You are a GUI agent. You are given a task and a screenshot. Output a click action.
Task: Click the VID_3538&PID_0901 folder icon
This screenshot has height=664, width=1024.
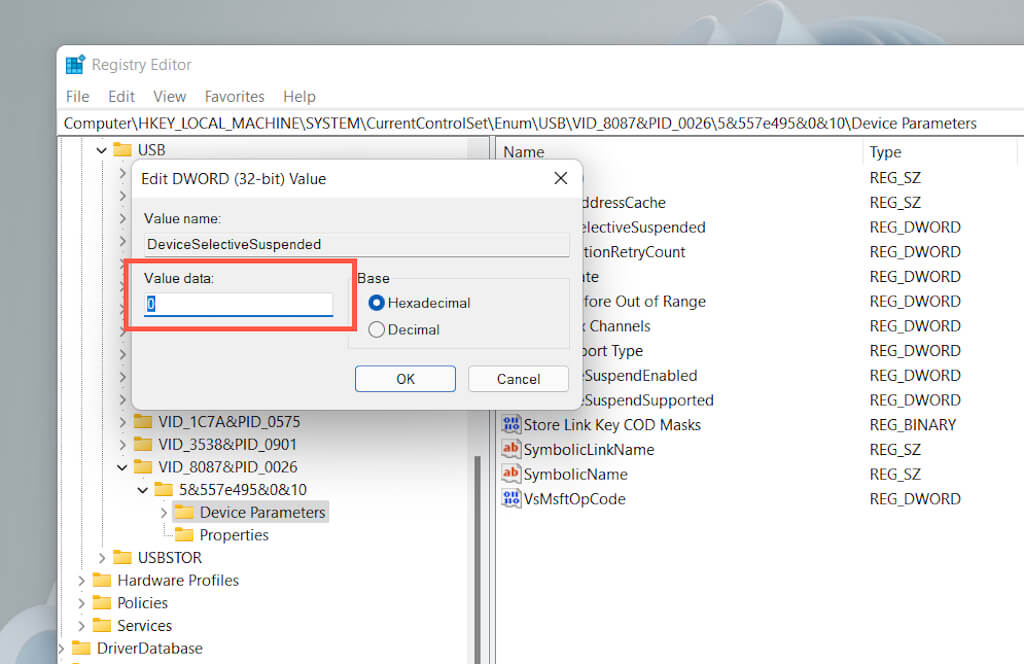tap(142, 444)
